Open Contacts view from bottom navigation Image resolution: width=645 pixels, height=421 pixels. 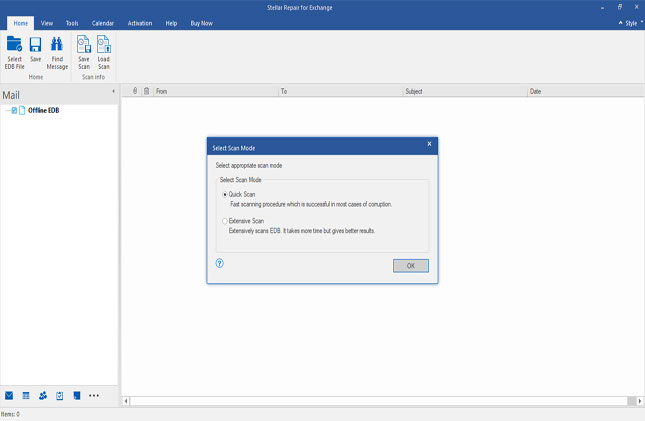tap(43, 395)
